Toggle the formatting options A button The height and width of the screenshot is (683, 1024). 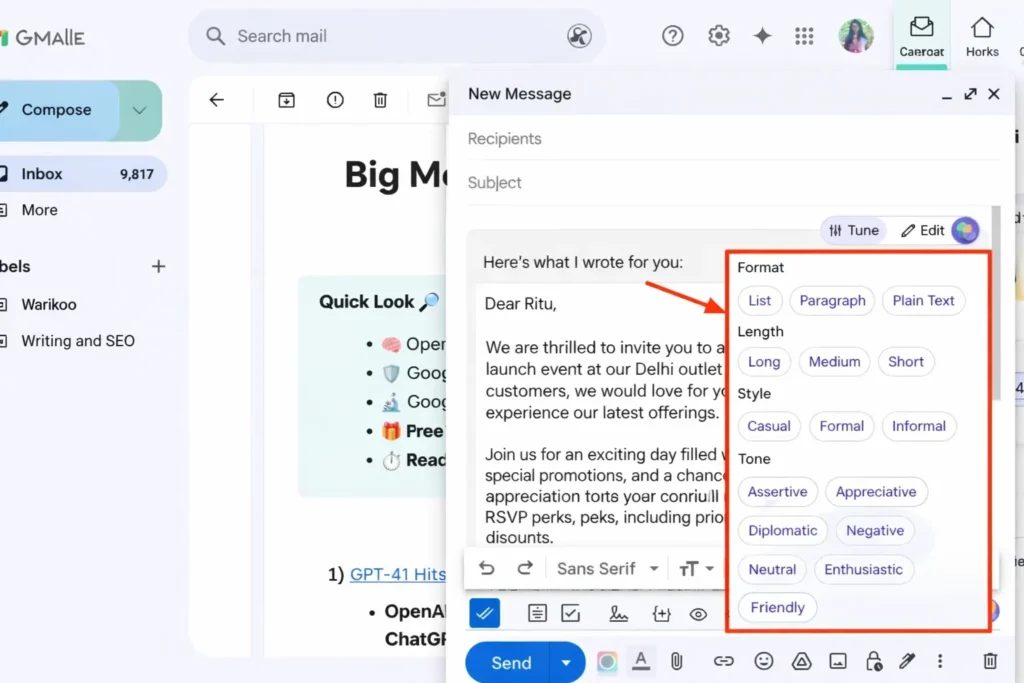click(641, 660)
